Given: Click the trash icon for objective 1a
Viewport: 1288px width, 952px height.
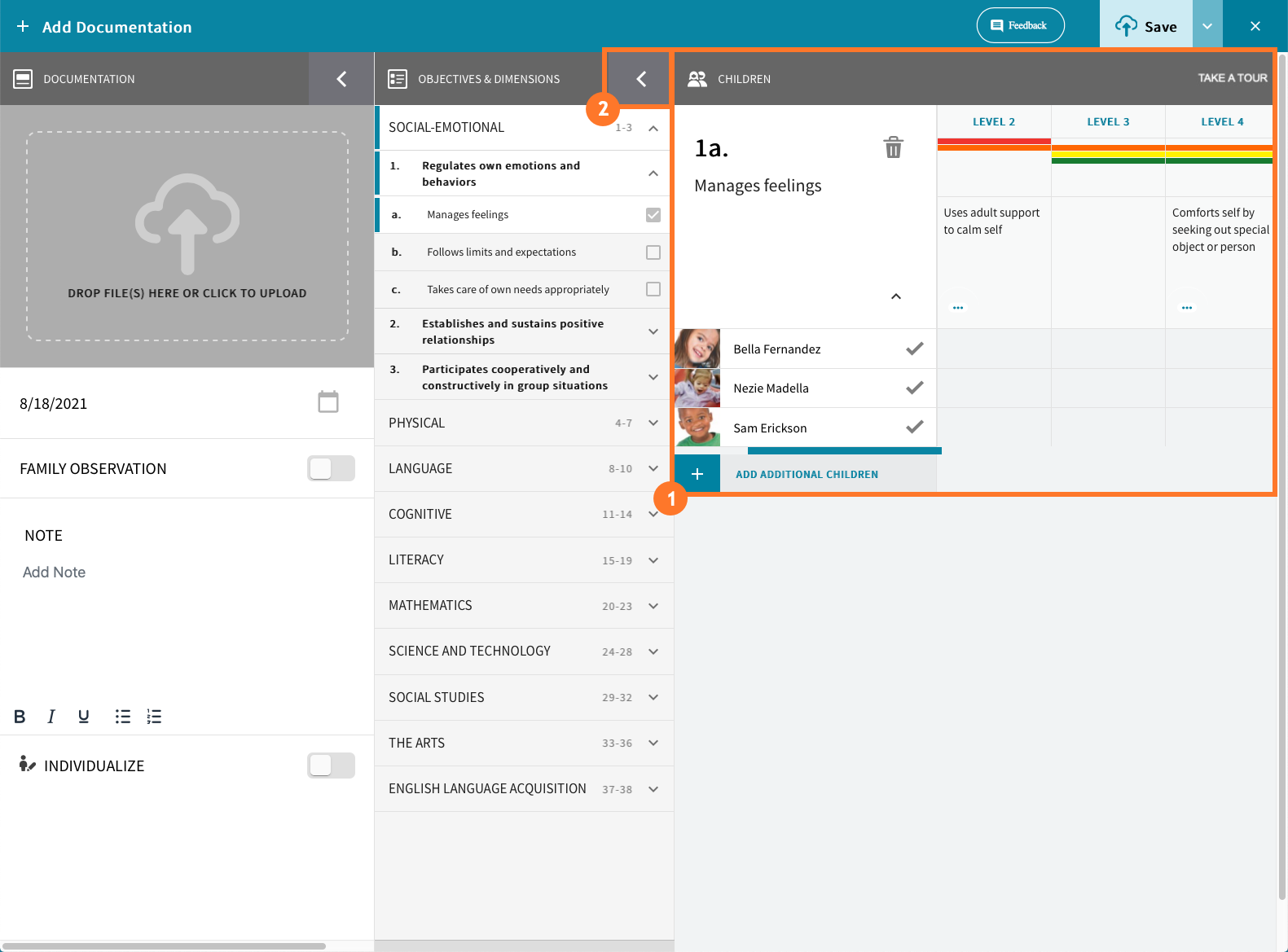Looking at the screenshot, I should coord(893,147).
